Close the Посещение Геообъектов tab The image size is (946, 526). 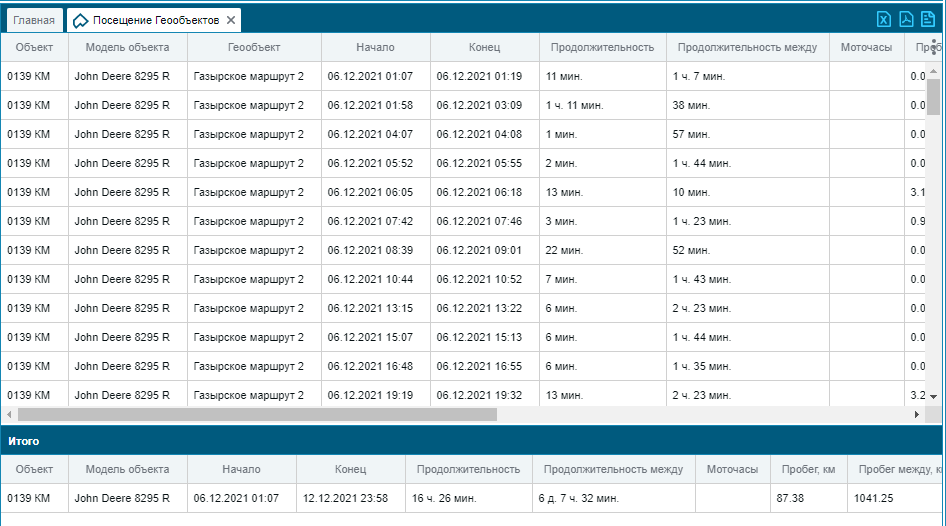tap(230, 20)
